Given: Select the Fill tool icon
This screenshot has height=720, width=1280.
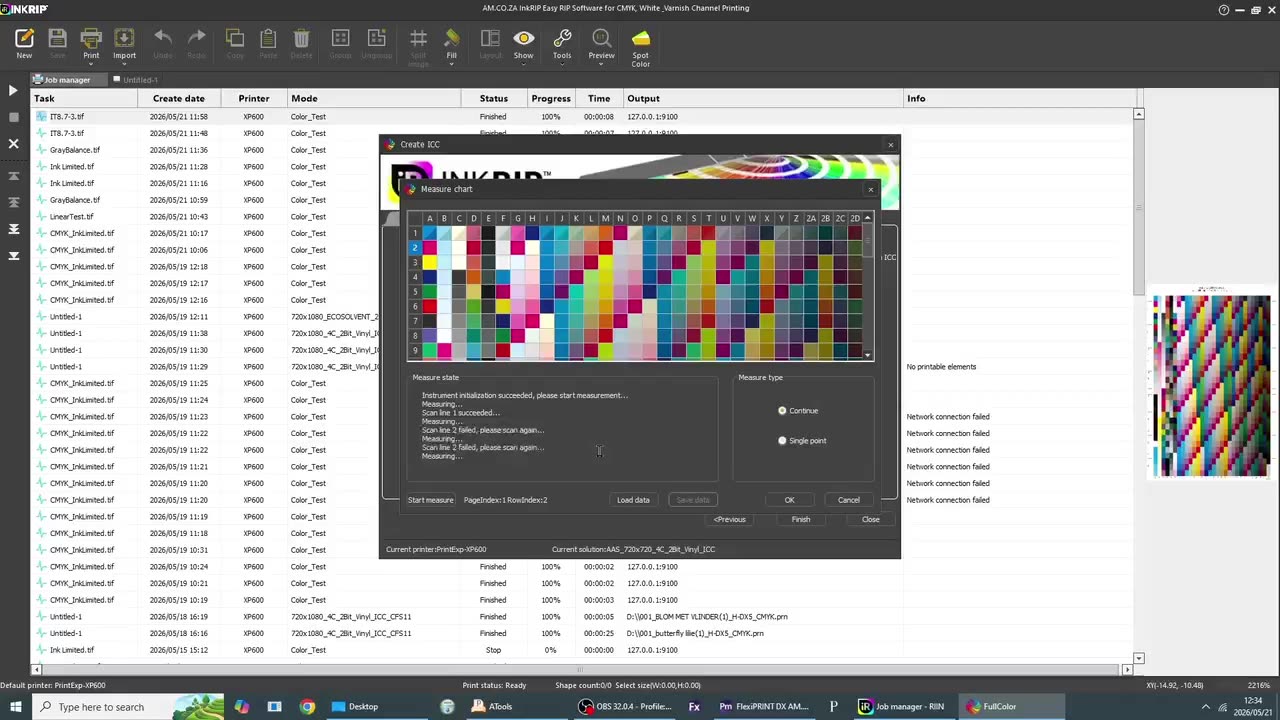Looking at the screenshot, I should pyautogui.click(x=452, y=39).
